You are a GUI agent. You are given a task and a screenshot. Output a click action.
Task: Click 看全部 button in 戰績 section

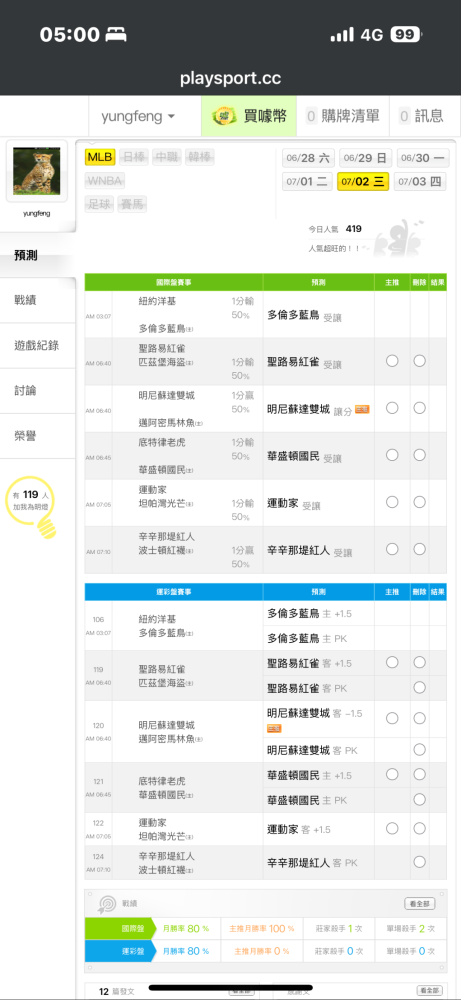tap(420, 904)
